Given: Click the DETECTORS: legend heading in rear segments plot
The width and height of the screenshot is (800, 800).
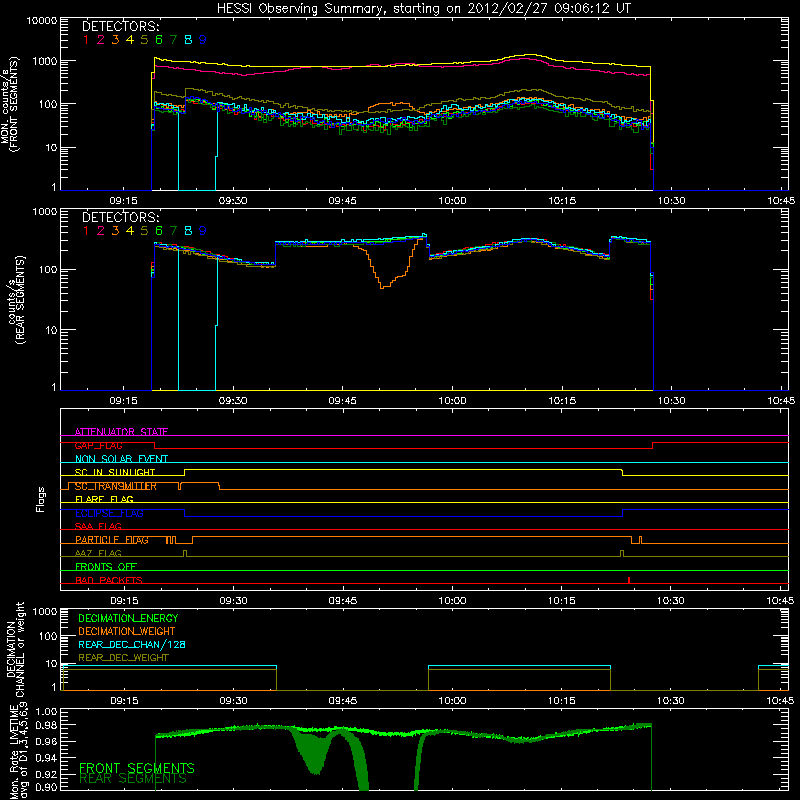Looking at the screenshot, I should click(x=121, y=217).
